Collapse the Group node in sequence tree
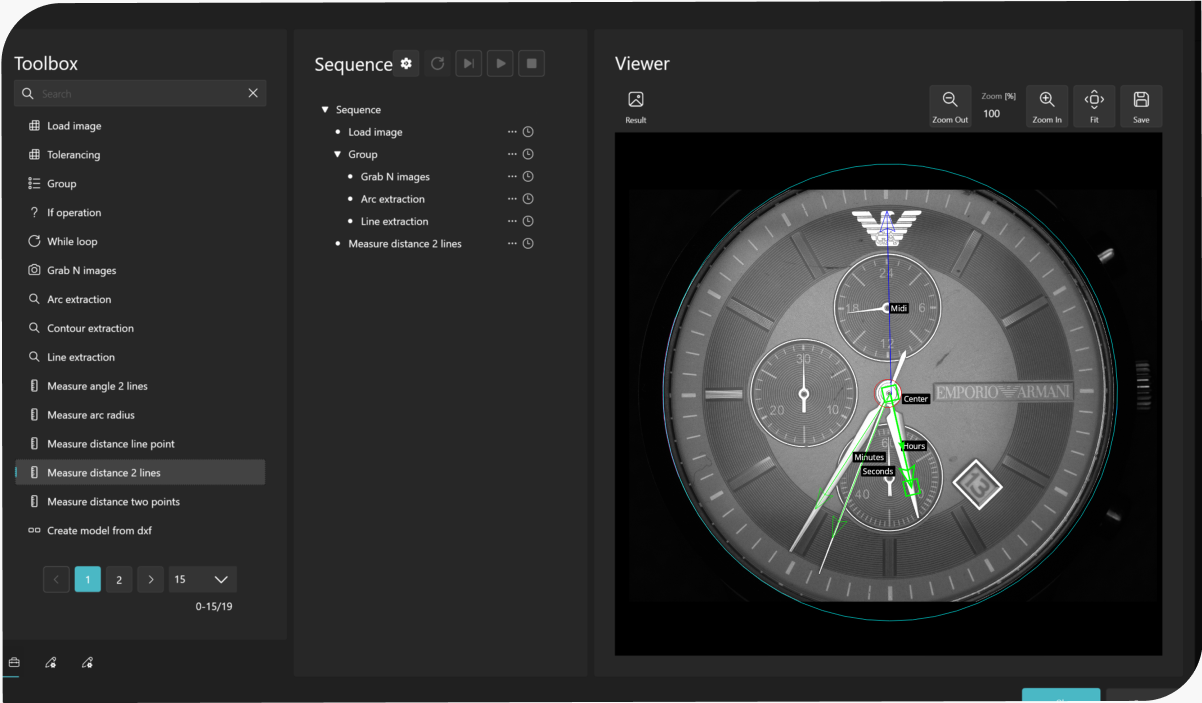The width and height of the screenshot is (1202, 703). [338, 154]
